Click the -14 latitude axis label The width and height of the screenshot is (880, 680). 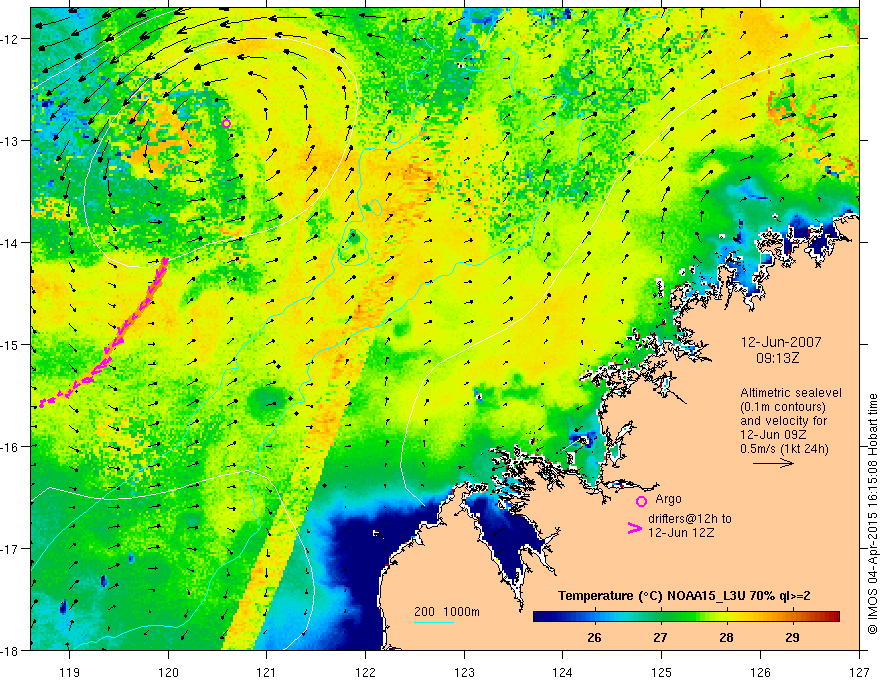click(x=11, y=243)
